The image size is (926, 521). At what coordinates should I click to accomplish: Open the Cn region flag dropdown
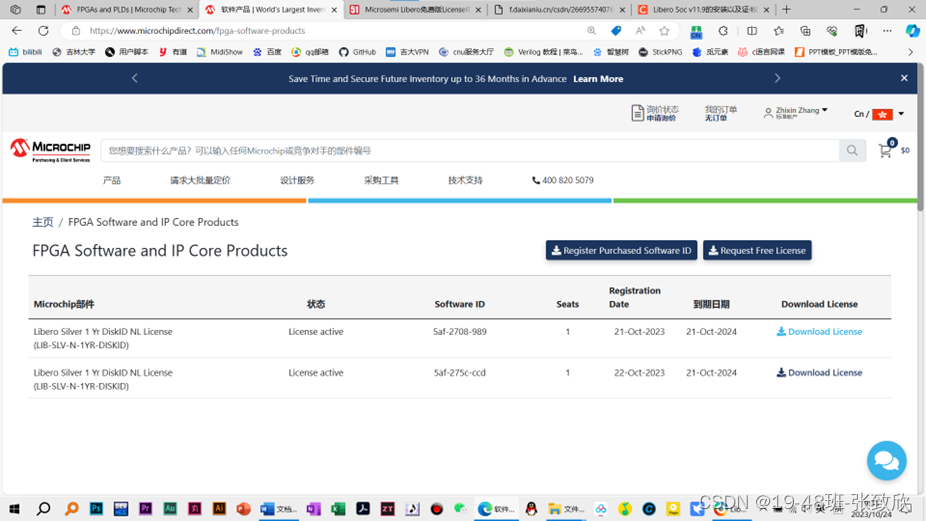click(879, 114)
